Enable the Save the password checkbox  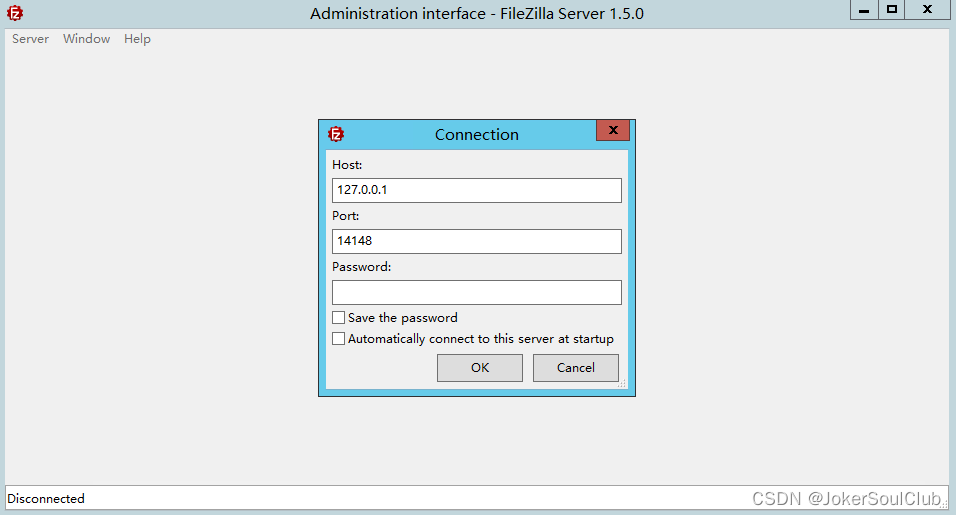tap(339, 318)
